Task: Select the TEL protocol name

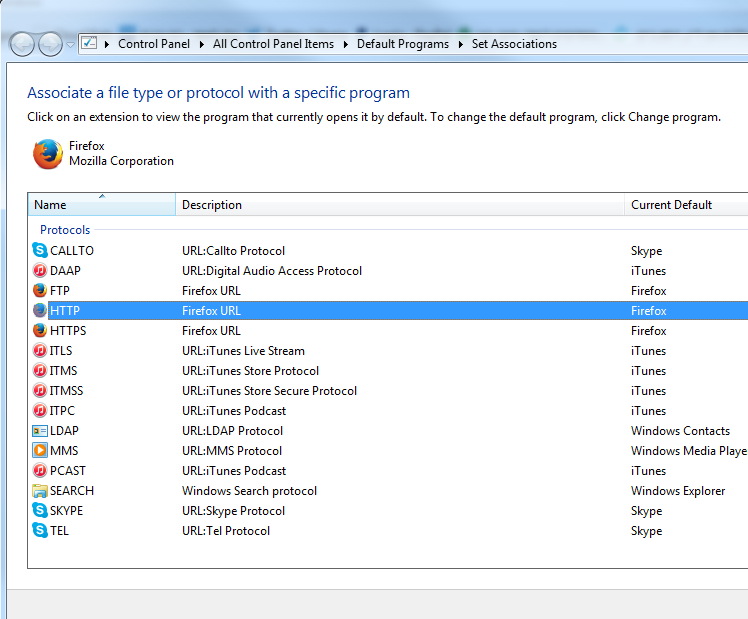Action: tap(59, 531)
